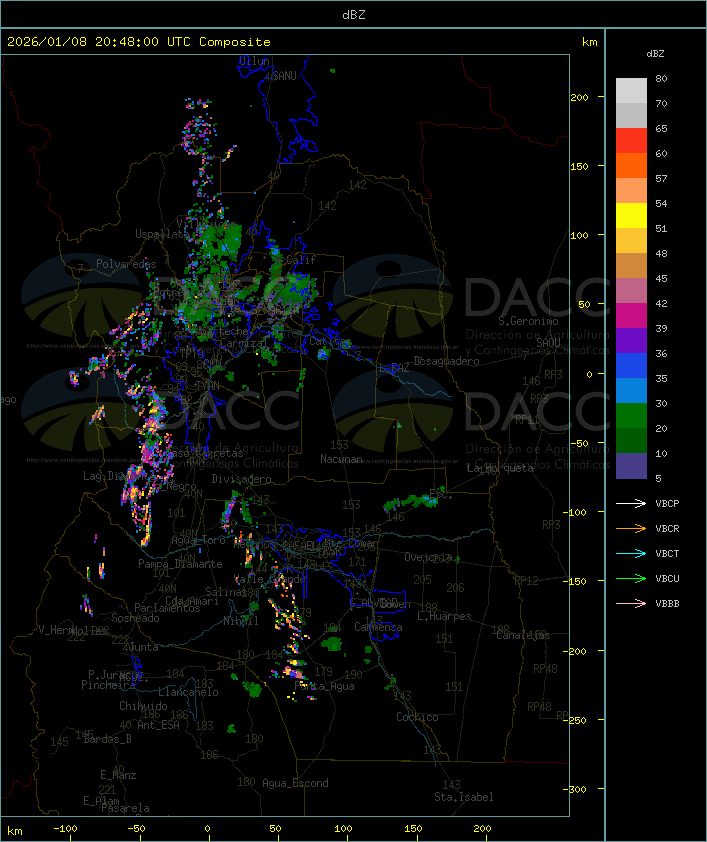Click the timestamp 2026/01/08 20:48:00 UTC Composite
This screenshot has width=707, height=842.
(x=139, y=42)
